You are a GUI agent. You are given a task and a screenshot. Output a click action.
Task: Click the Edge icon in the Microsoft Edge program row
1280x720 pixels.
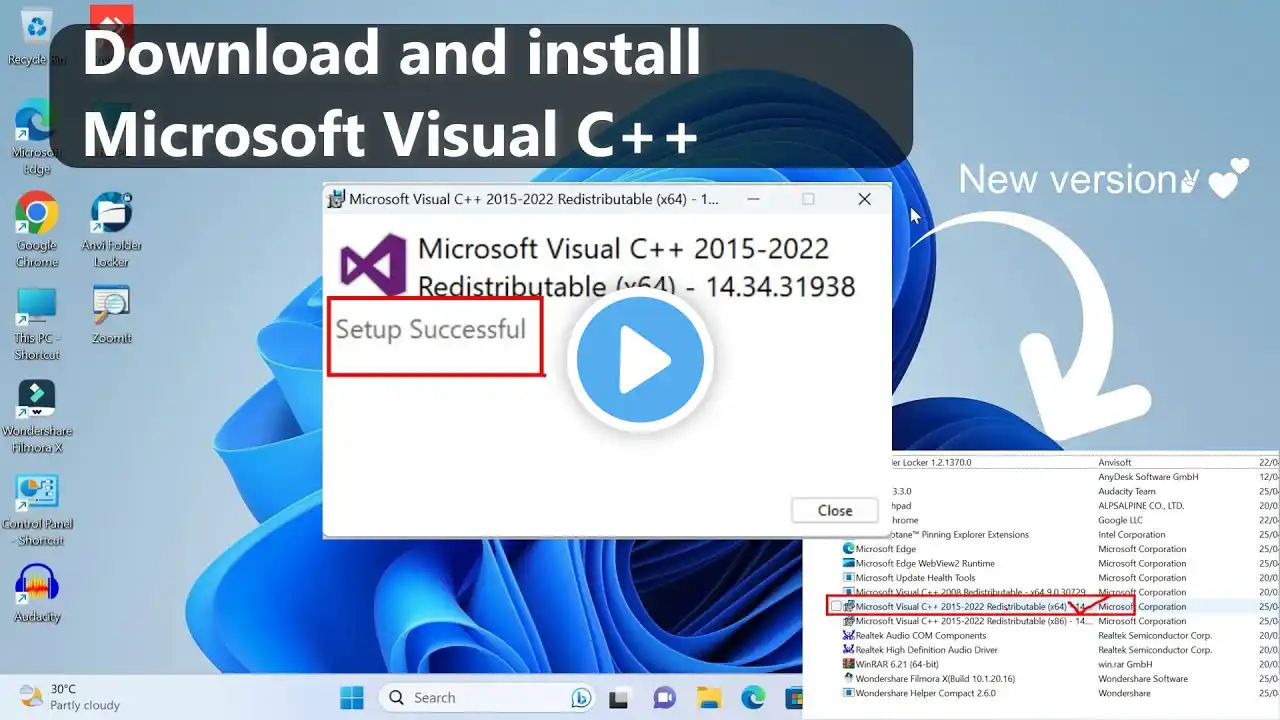click(x=849, y=548)
